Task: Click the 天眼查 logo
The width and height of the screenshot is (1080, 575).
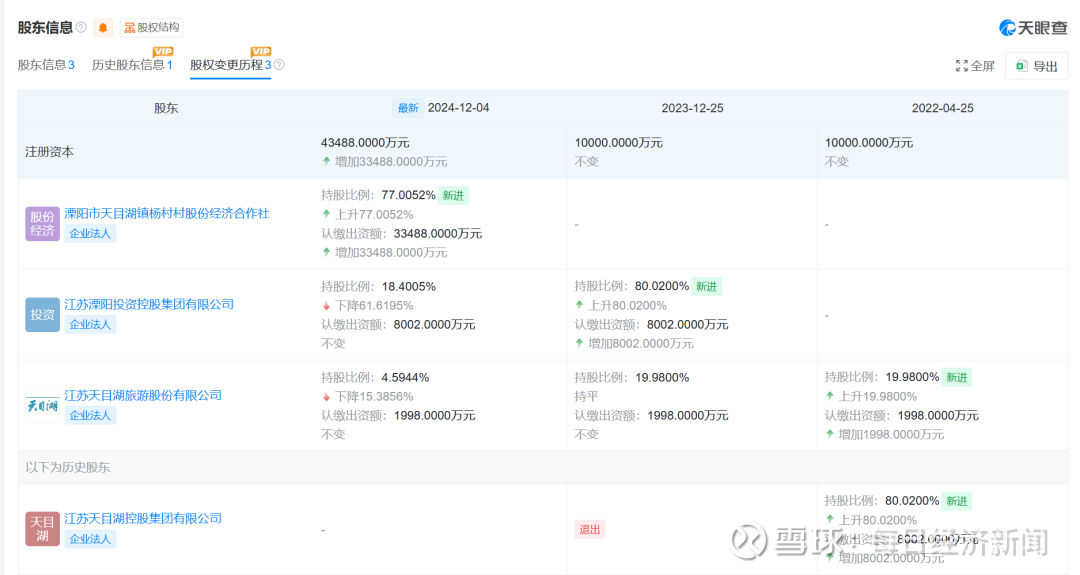Action: coord(1032,28)
